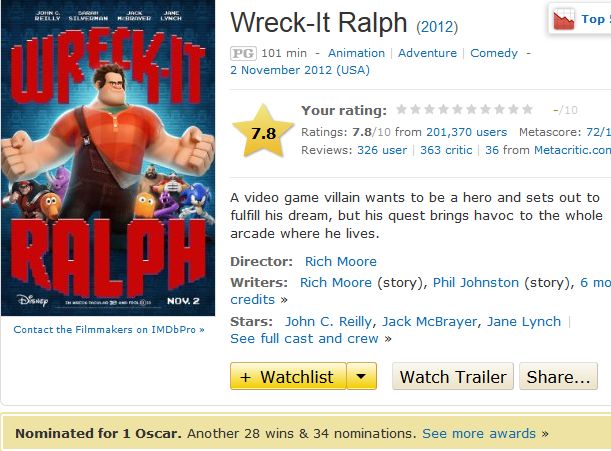Expand See full cast and crew

coord(304,339)
